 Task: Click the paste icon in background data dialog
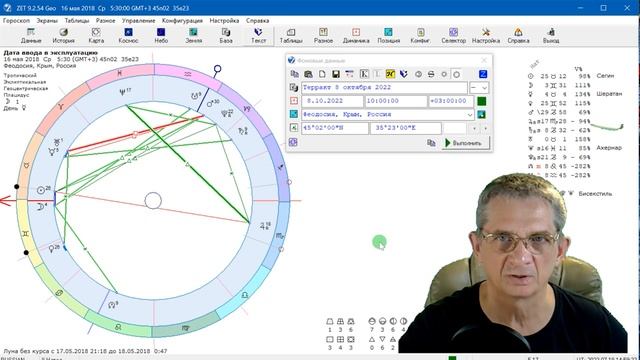308,74
